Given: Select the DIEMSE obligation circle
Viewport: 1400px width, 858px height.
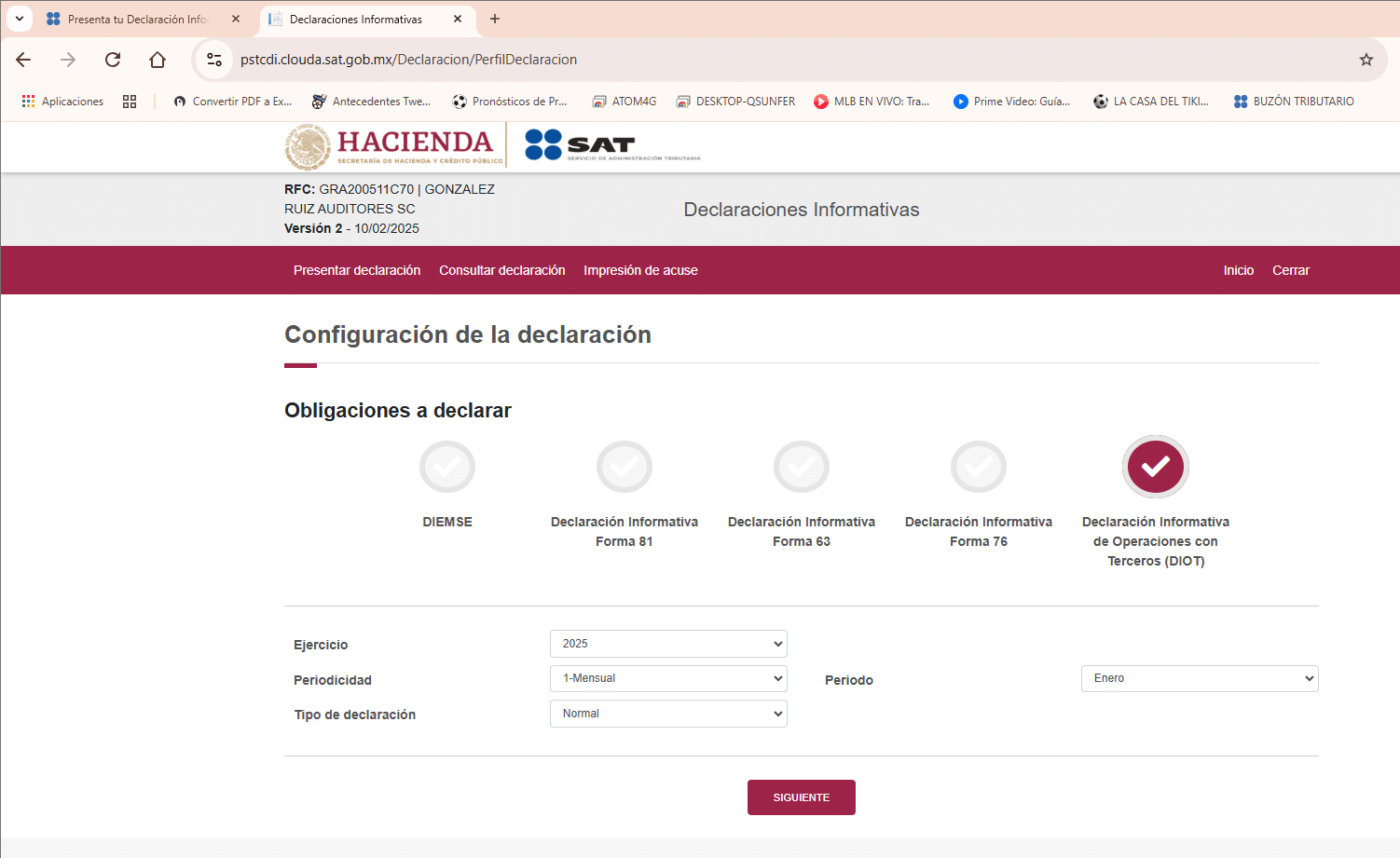Looking at the screenshot, I should pos(447,466).
